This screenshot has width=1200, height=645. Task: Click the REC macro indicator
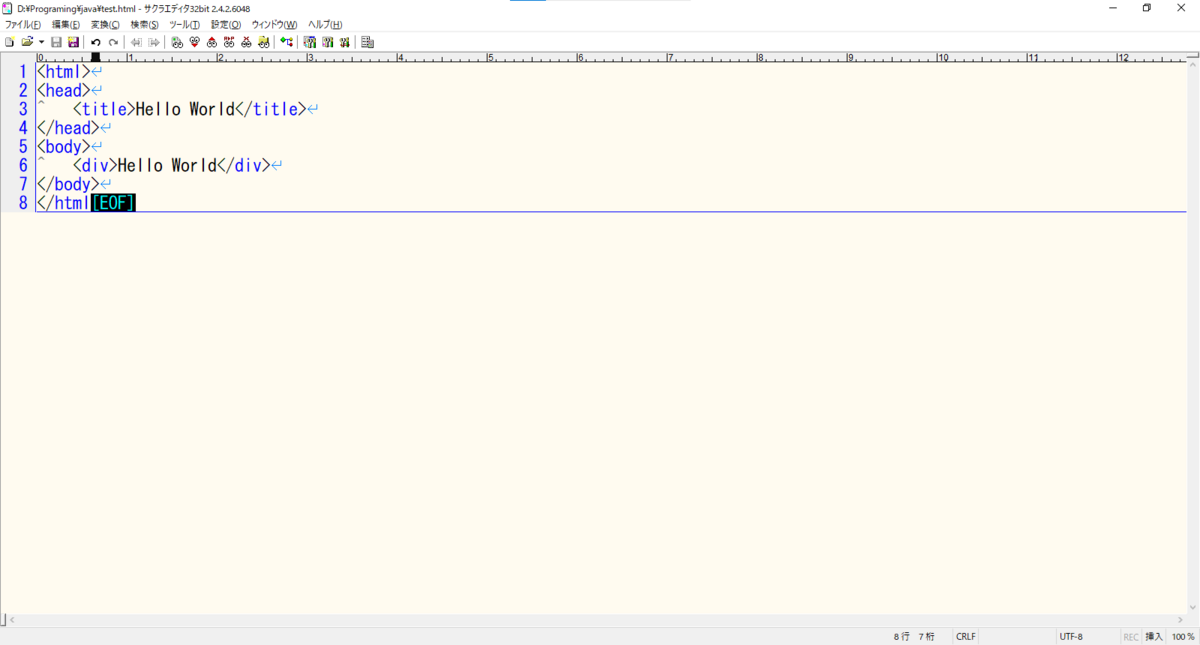[x=1131, y=636]
